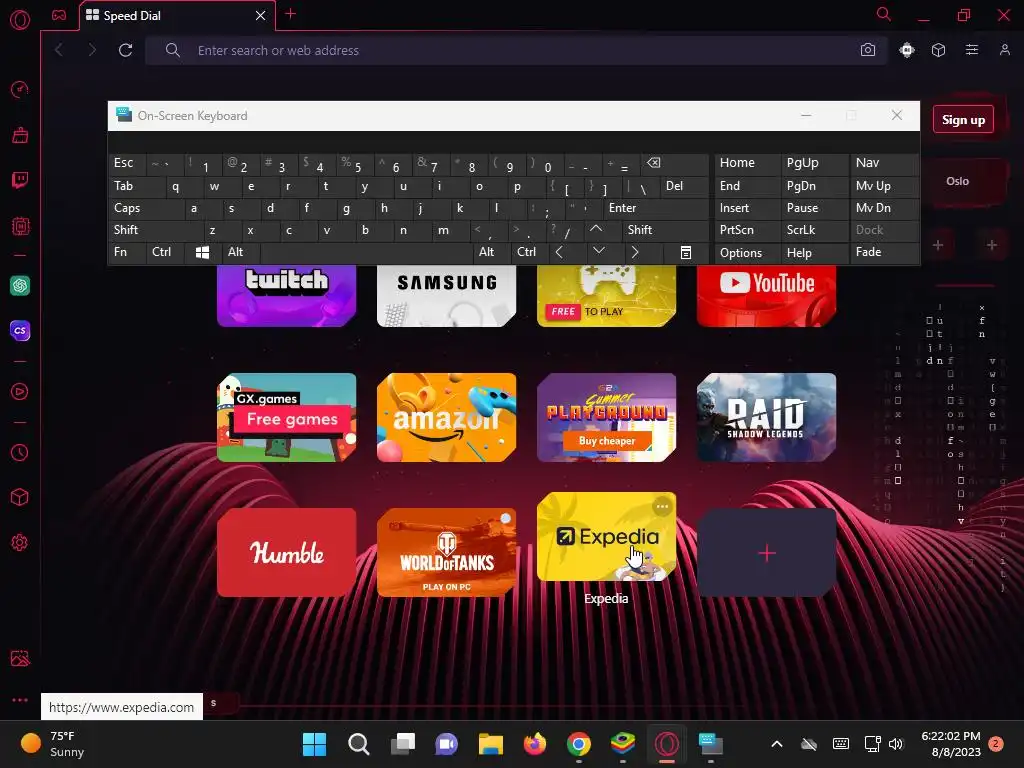Open a new tab with plus button
Viewport: 1024px width, 768px height.
[291, 14]
